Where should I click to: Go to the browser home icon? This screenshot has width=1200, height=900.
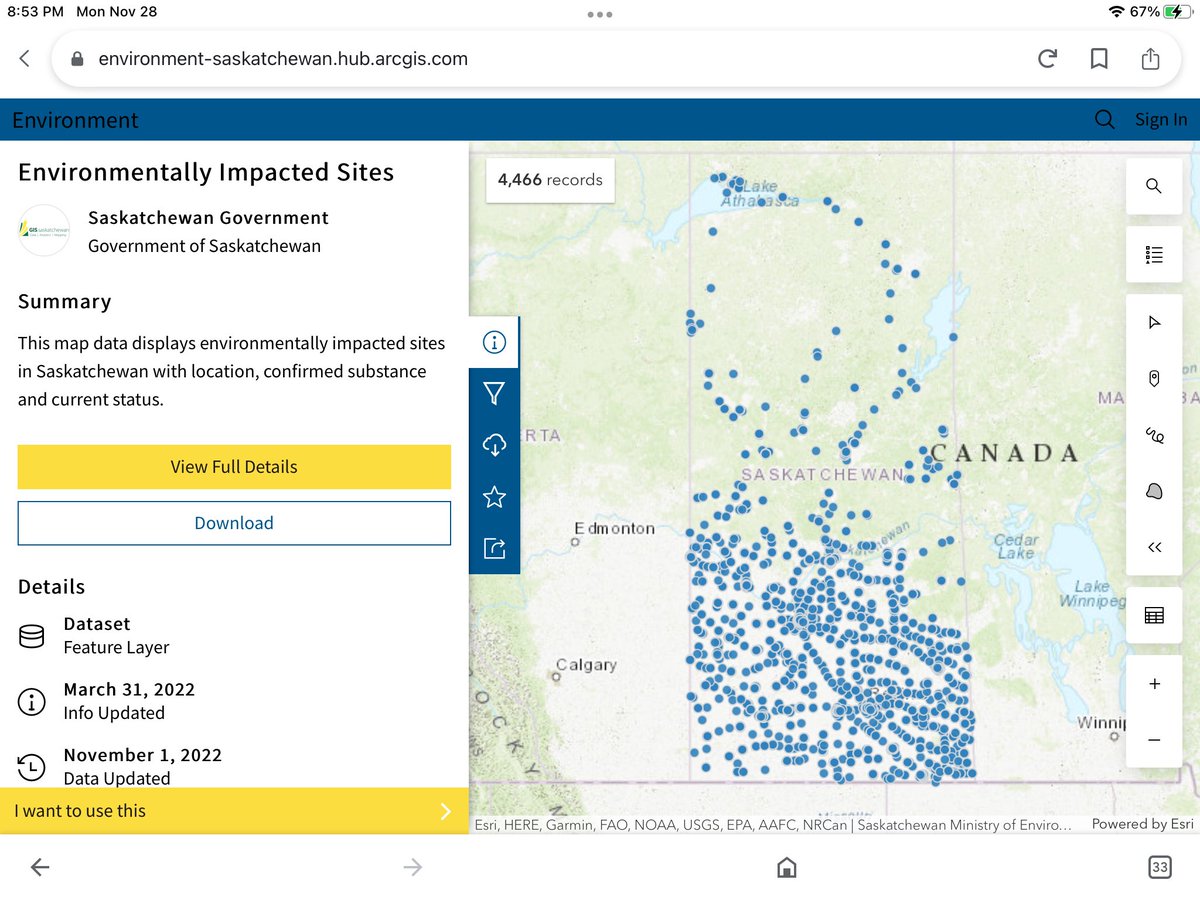pyautogui.click(x=787, y=867)
